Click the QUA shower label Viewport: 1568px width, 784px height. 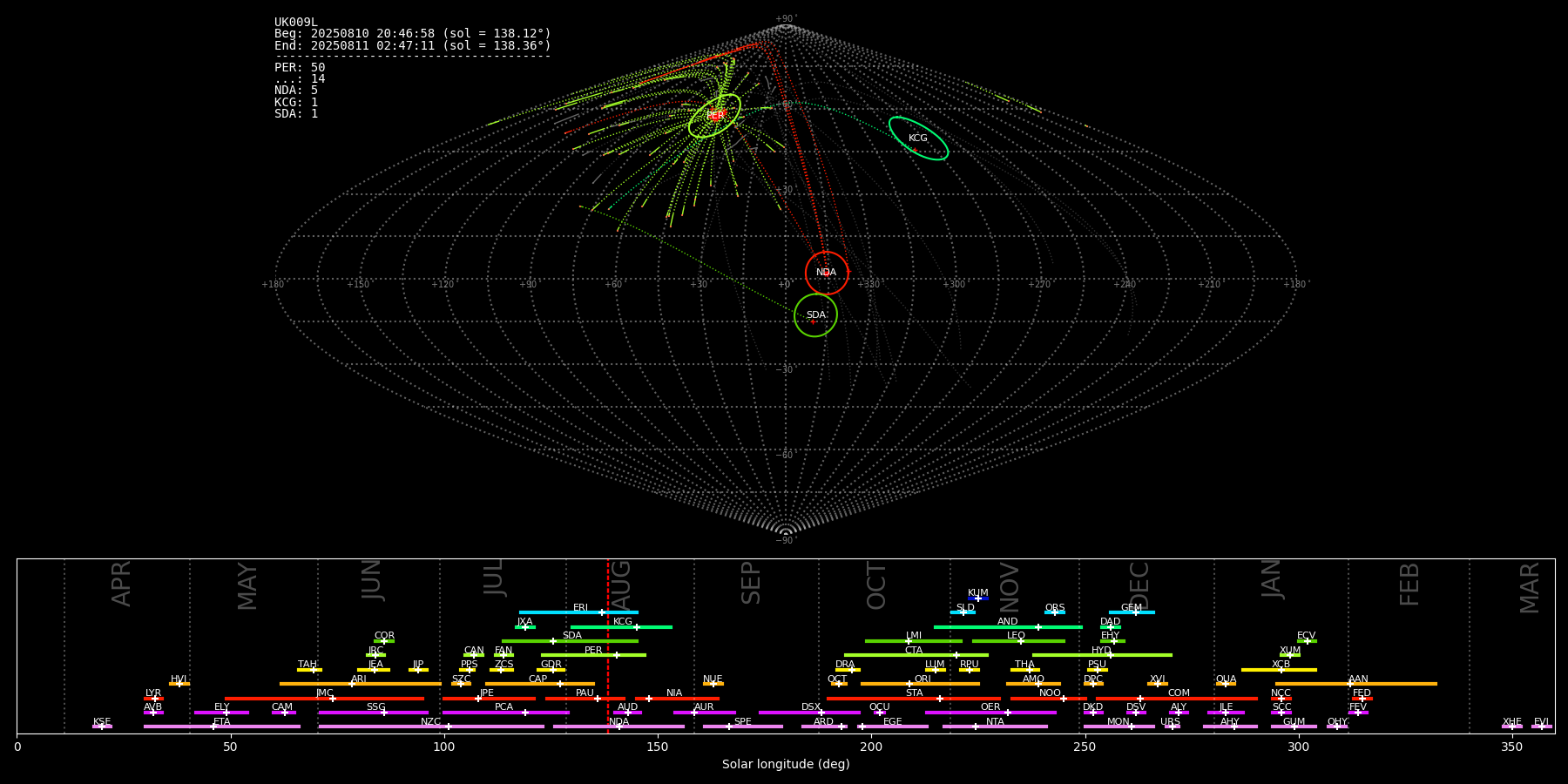click(1226, 679)
